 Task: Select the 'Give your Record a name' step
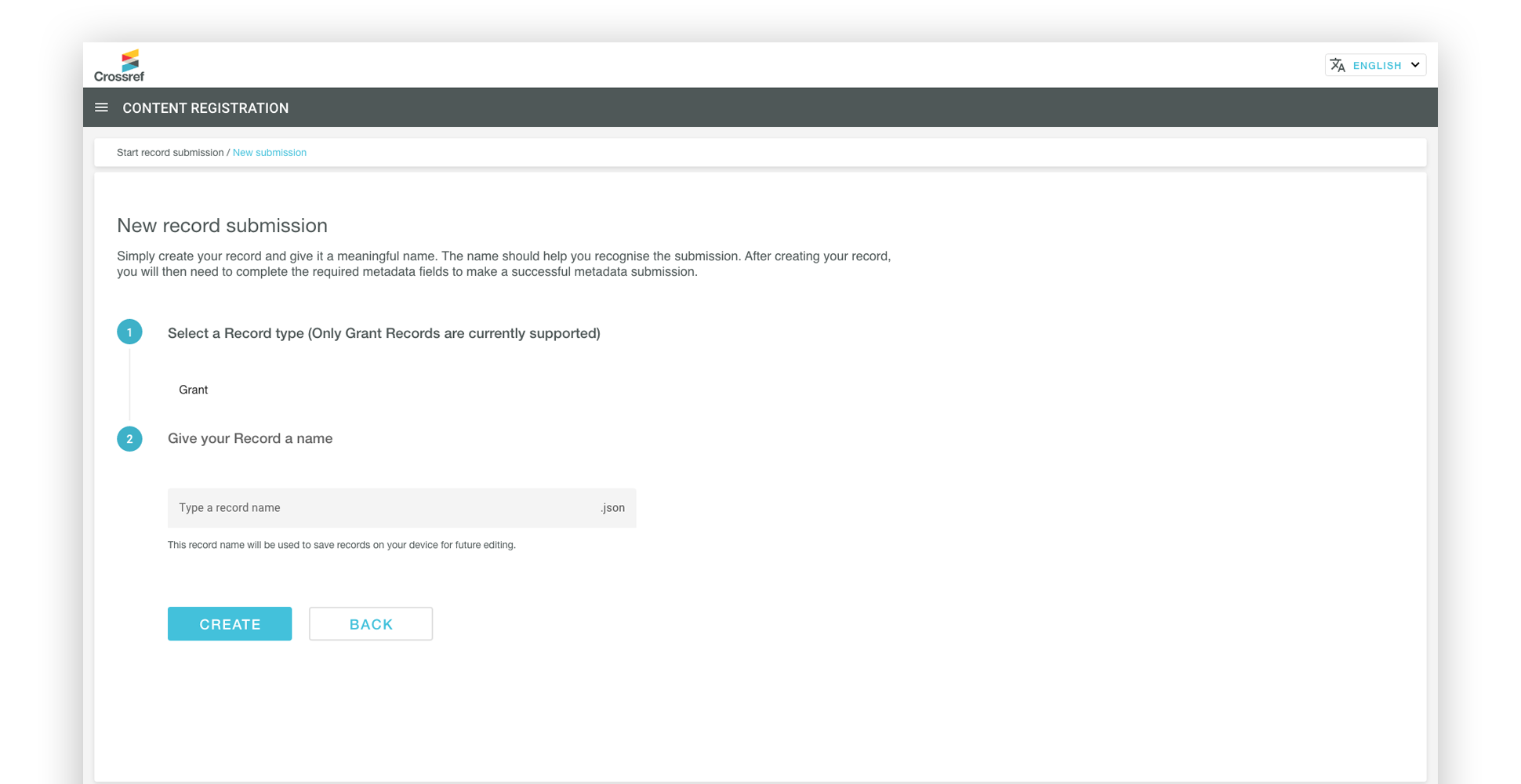coord(250,438)
